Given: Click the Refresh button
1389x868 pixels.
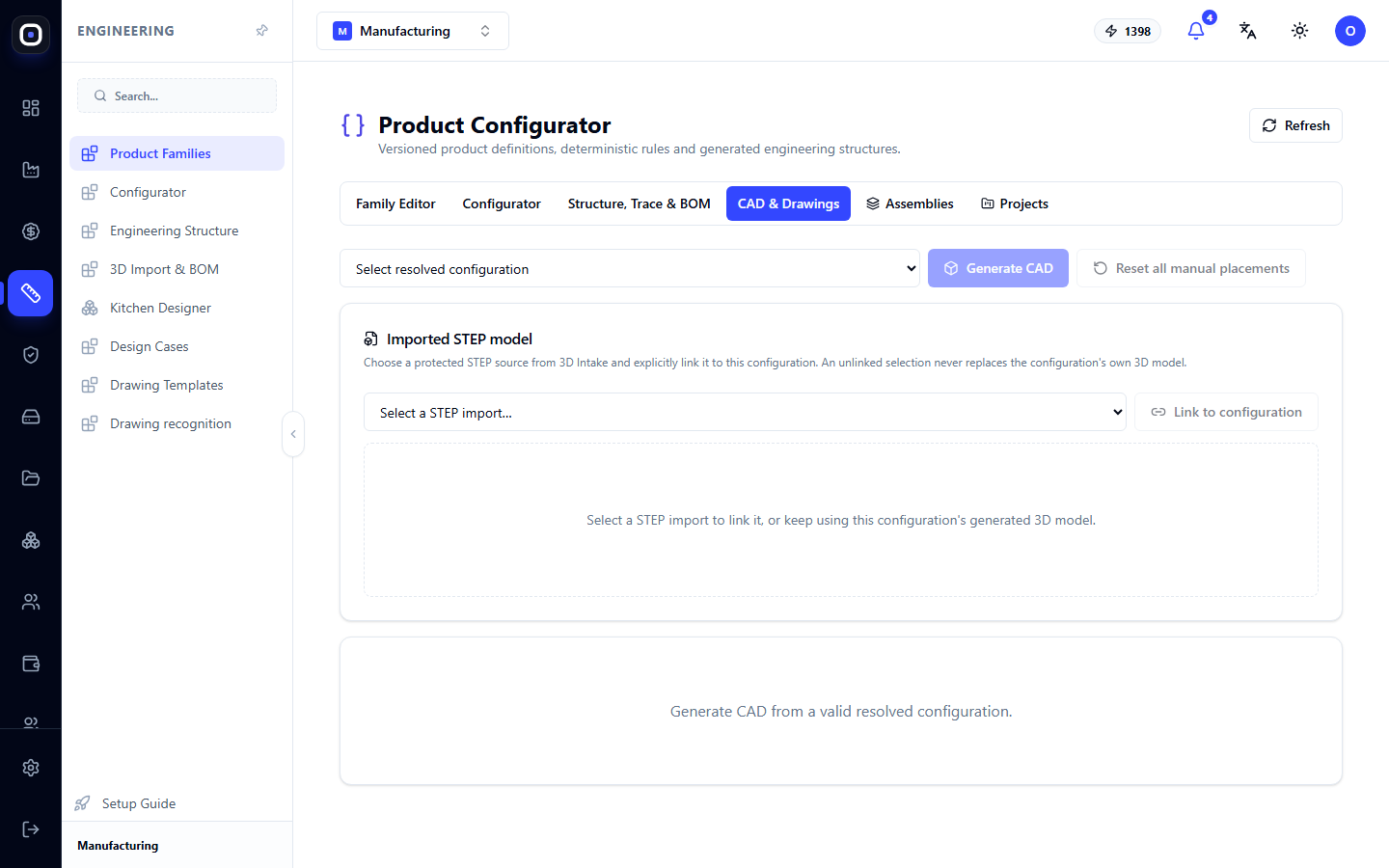Looking at the screenshot, I should (1295, 125).
